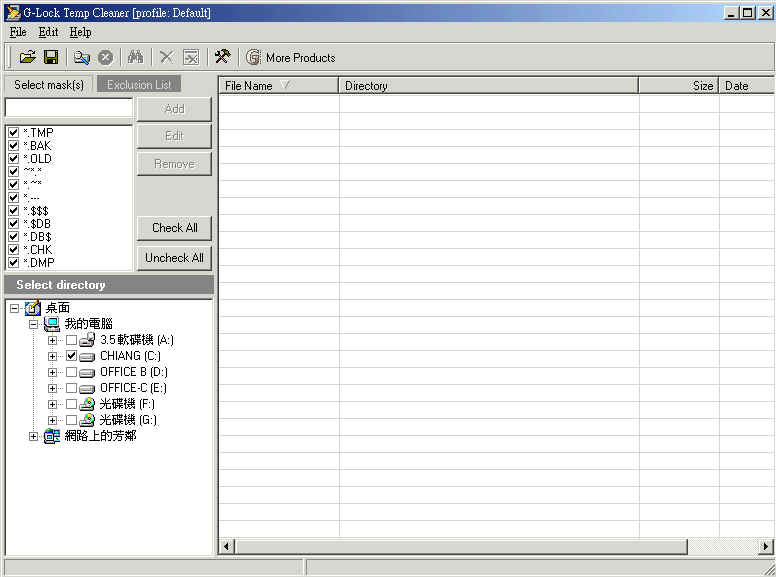Expand the 網路上的芳鄰 network node
Image resolution: width=776 pixels, height=577 pixels.
33,436
